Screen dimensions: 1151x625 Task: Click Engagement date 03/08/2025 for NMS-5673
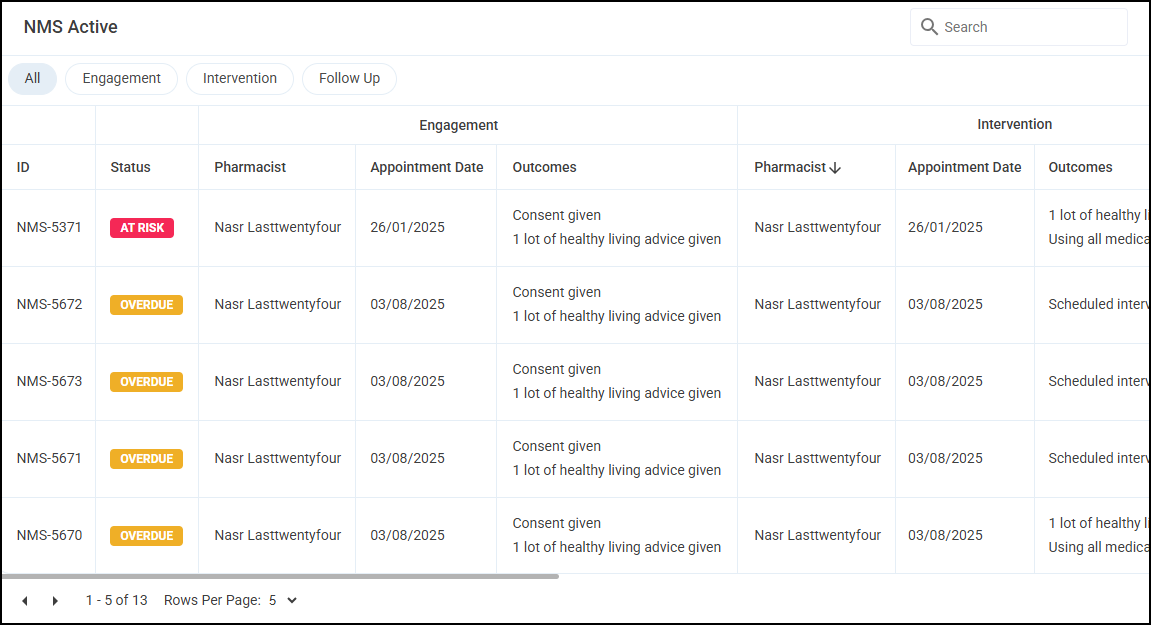click(x=407, y=382)
